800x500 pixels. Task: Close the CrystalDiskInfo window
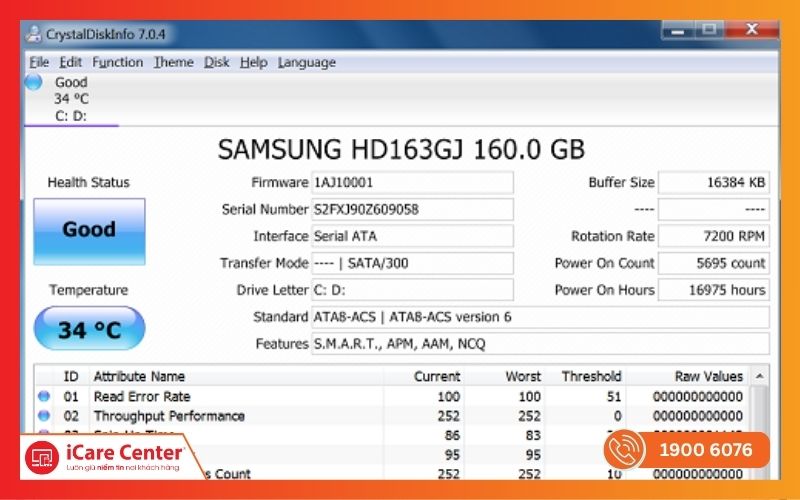pos(751,30)
